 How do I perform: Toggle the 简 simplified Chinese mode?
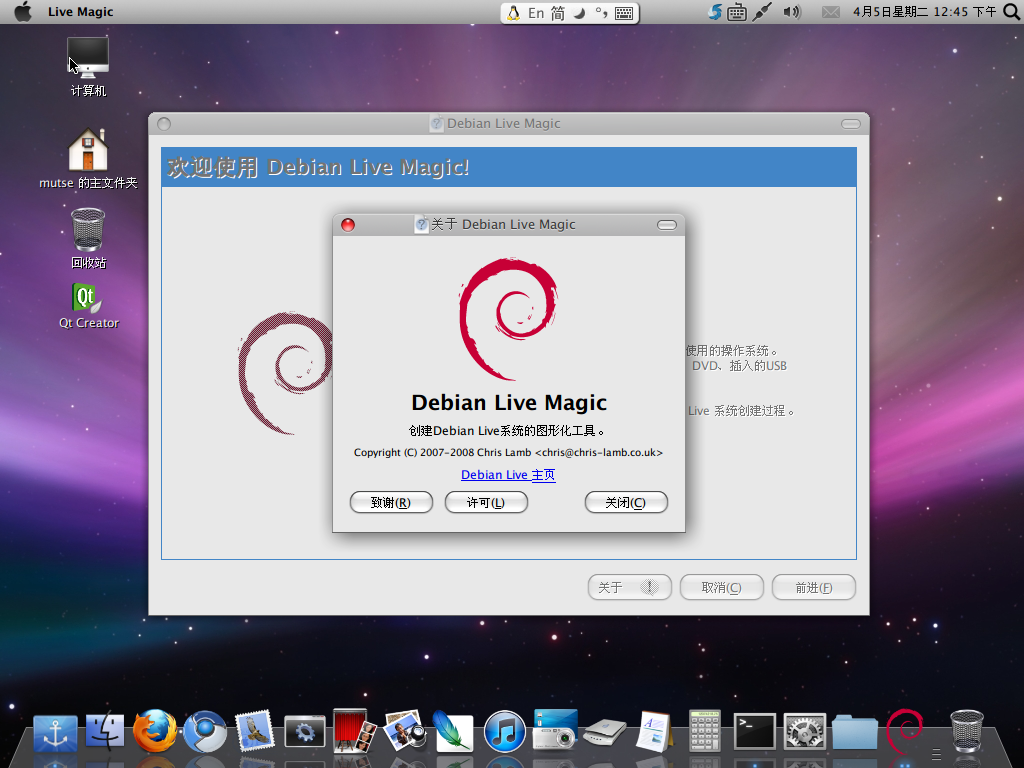(557, 13)
